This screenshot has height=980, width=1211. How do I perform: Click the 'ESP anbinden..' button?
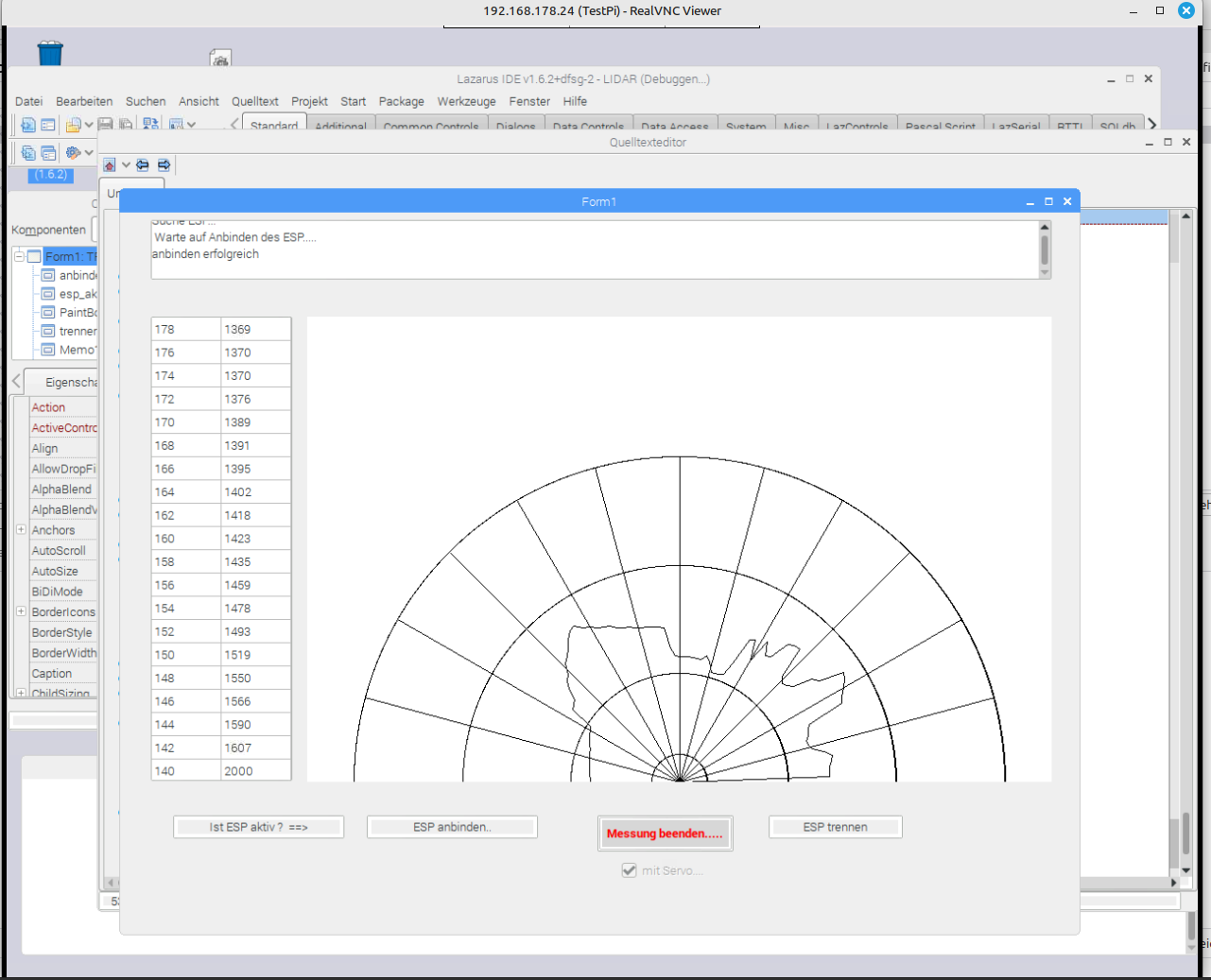pyautogui.click(x=452, y=827)
